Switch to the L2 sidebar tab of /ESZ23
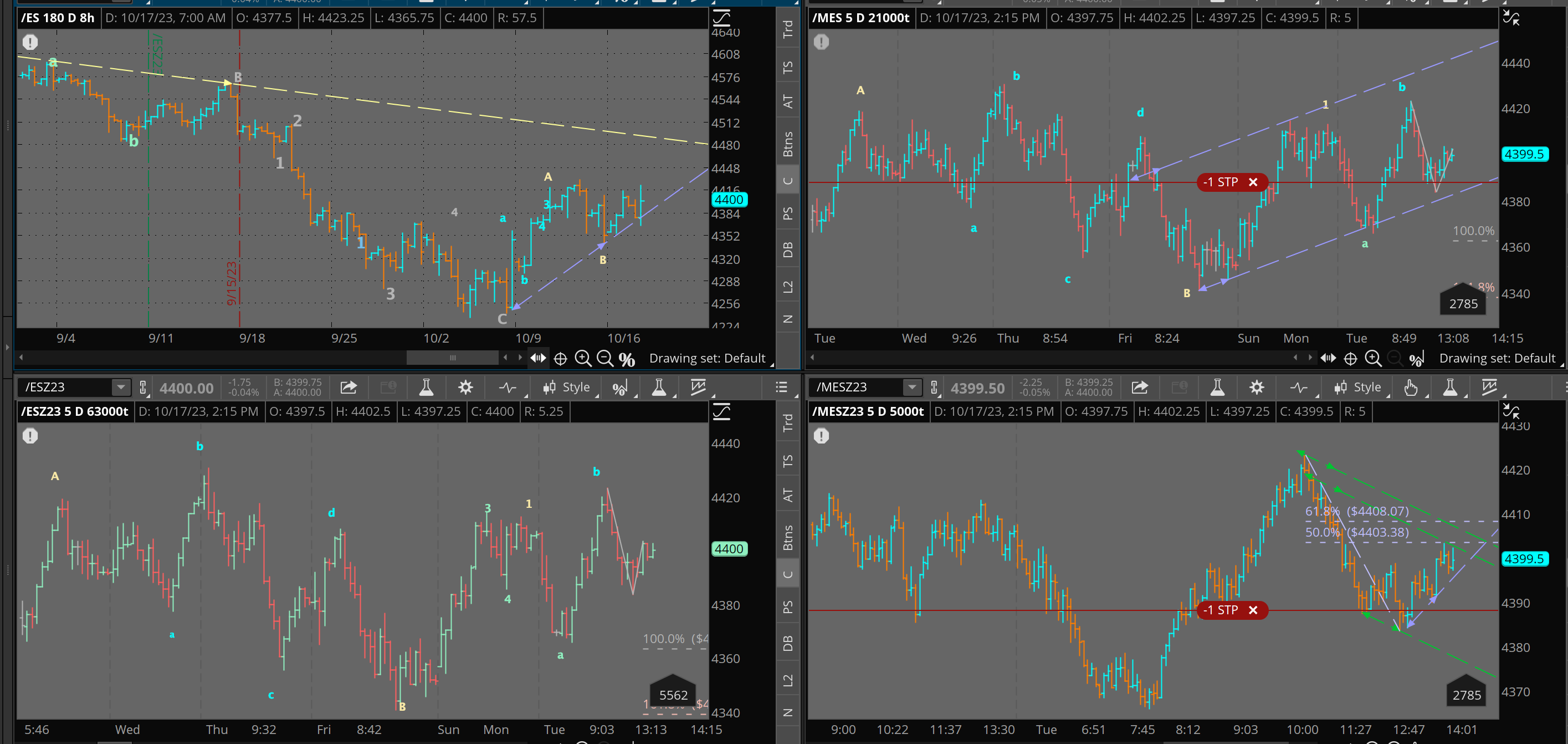Viewport: 1568px width, 744px height. 788,680
